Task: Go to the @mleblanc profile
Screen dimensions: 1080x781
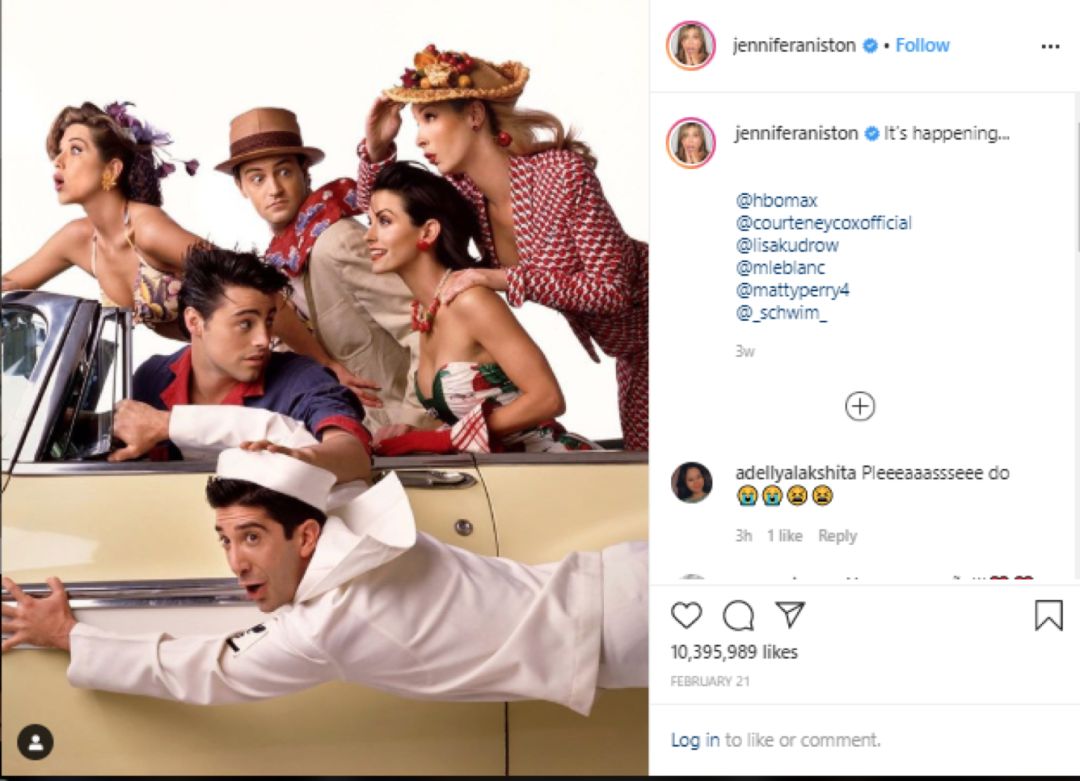Action: click(x=780, y=267)
